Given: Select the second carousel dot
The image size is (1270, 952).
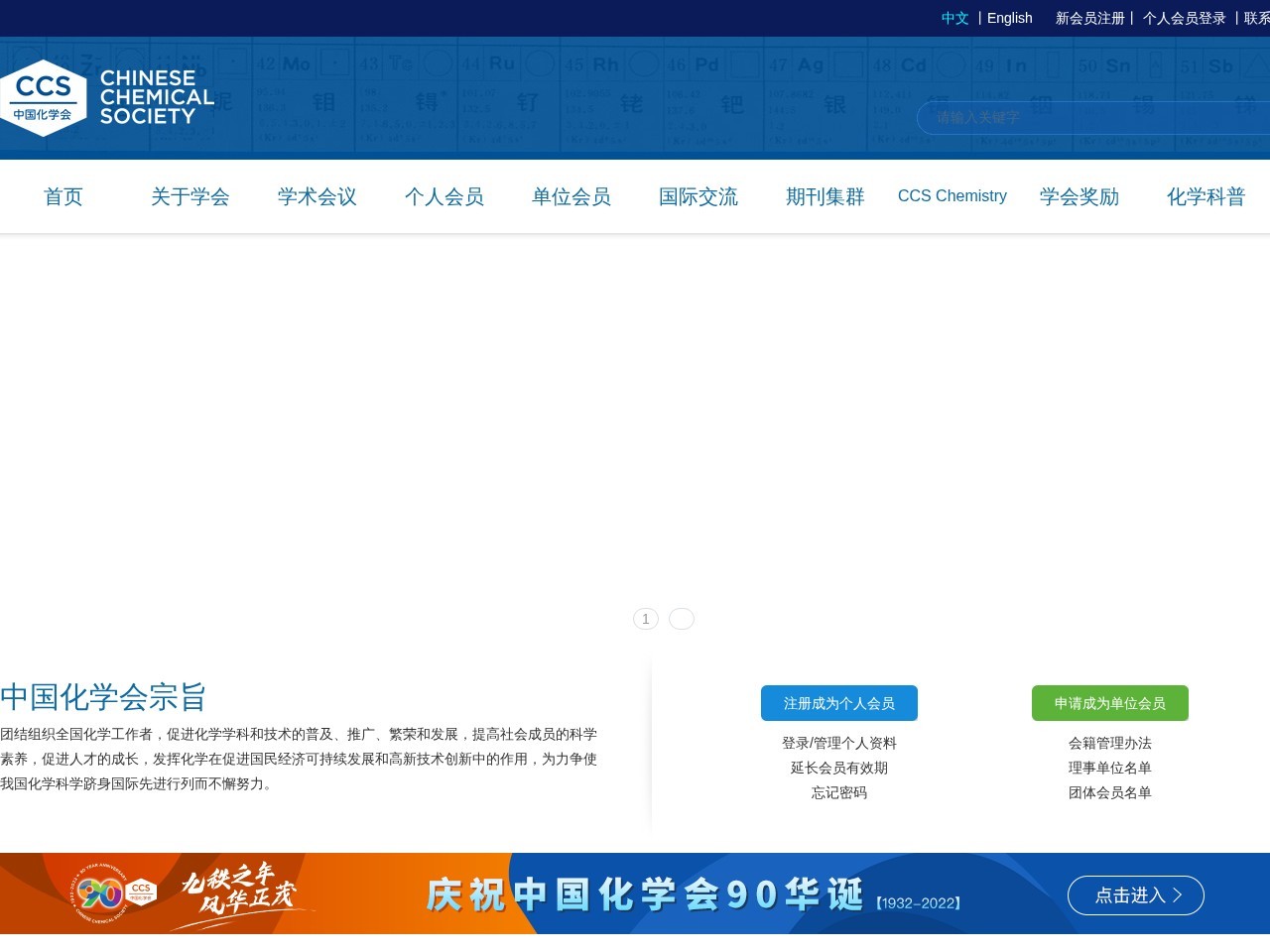Looking at the screenshot, I should [682, 618].
